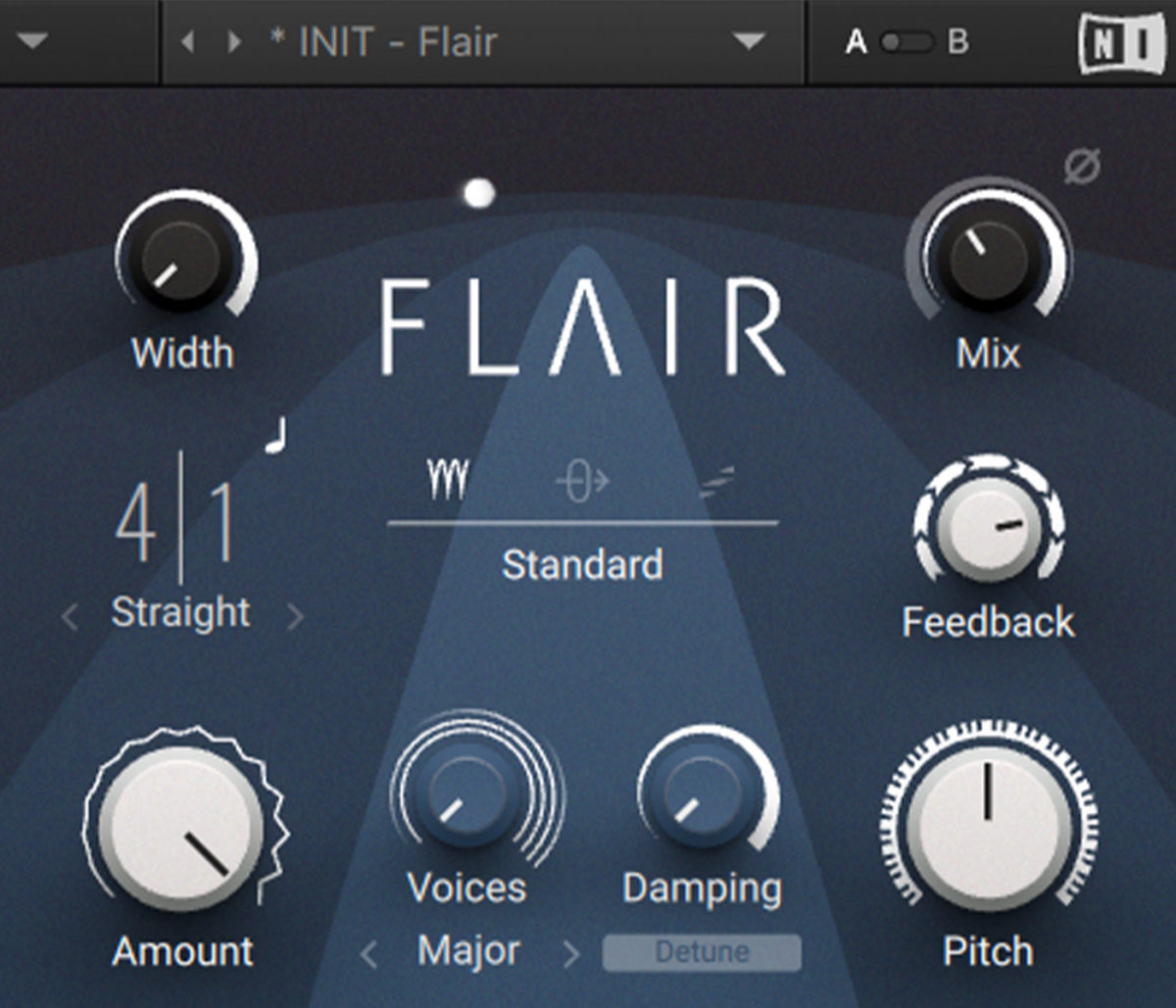Go to previous preset arrow

point(189,43)
